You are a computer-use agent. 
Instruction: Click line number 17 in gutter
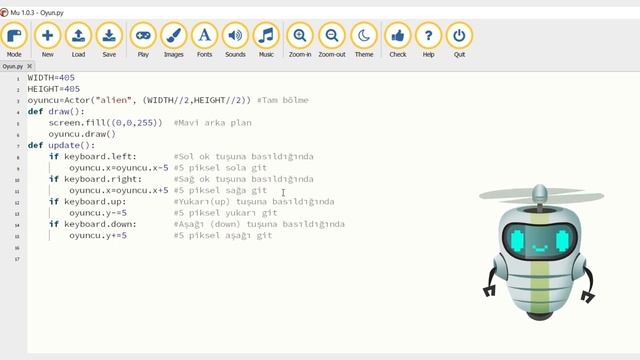pyautogui.click(x=17, y=259)
